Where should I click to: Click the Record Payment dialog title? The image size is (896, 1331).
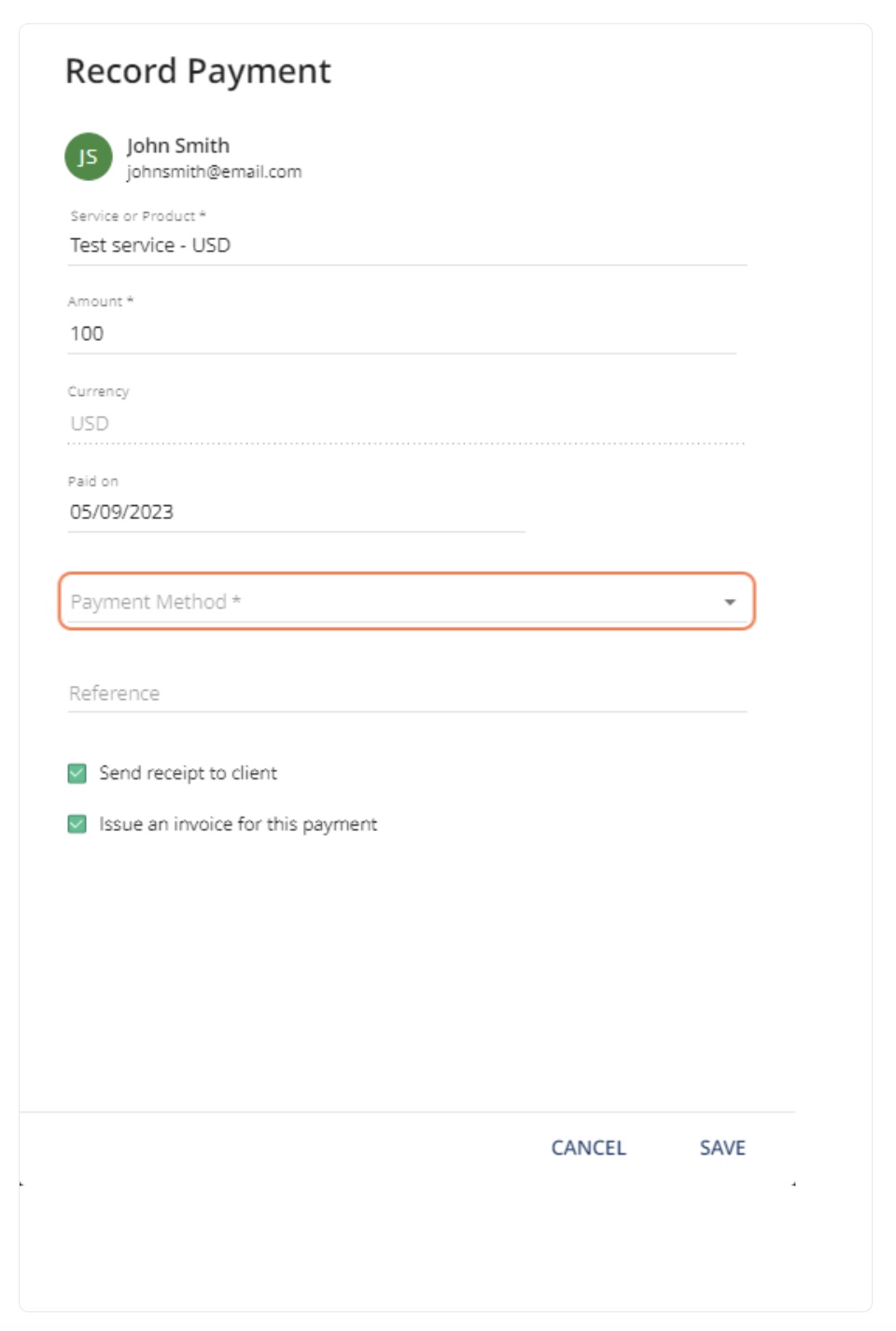tap(198, 71)
